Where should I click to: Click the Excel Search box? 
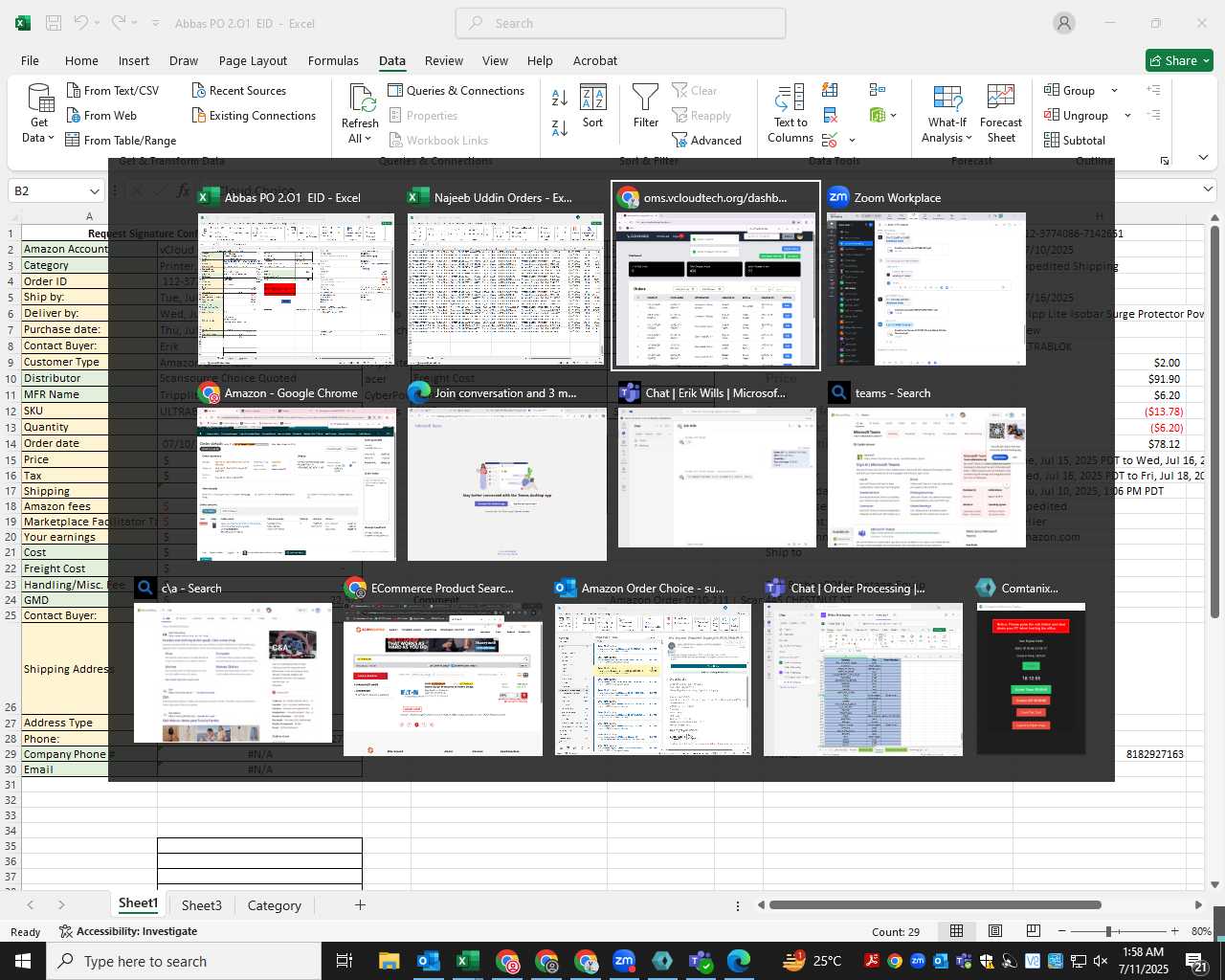click(621, 23)
